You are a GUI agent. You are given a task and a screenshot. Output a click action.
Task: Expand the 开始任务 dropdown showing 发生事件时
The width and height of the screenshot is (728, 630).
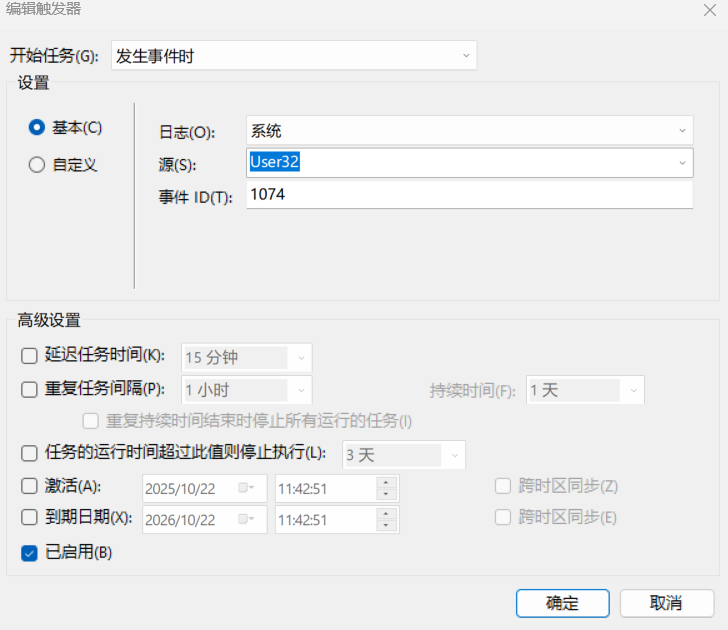click(x=466, y=56)
